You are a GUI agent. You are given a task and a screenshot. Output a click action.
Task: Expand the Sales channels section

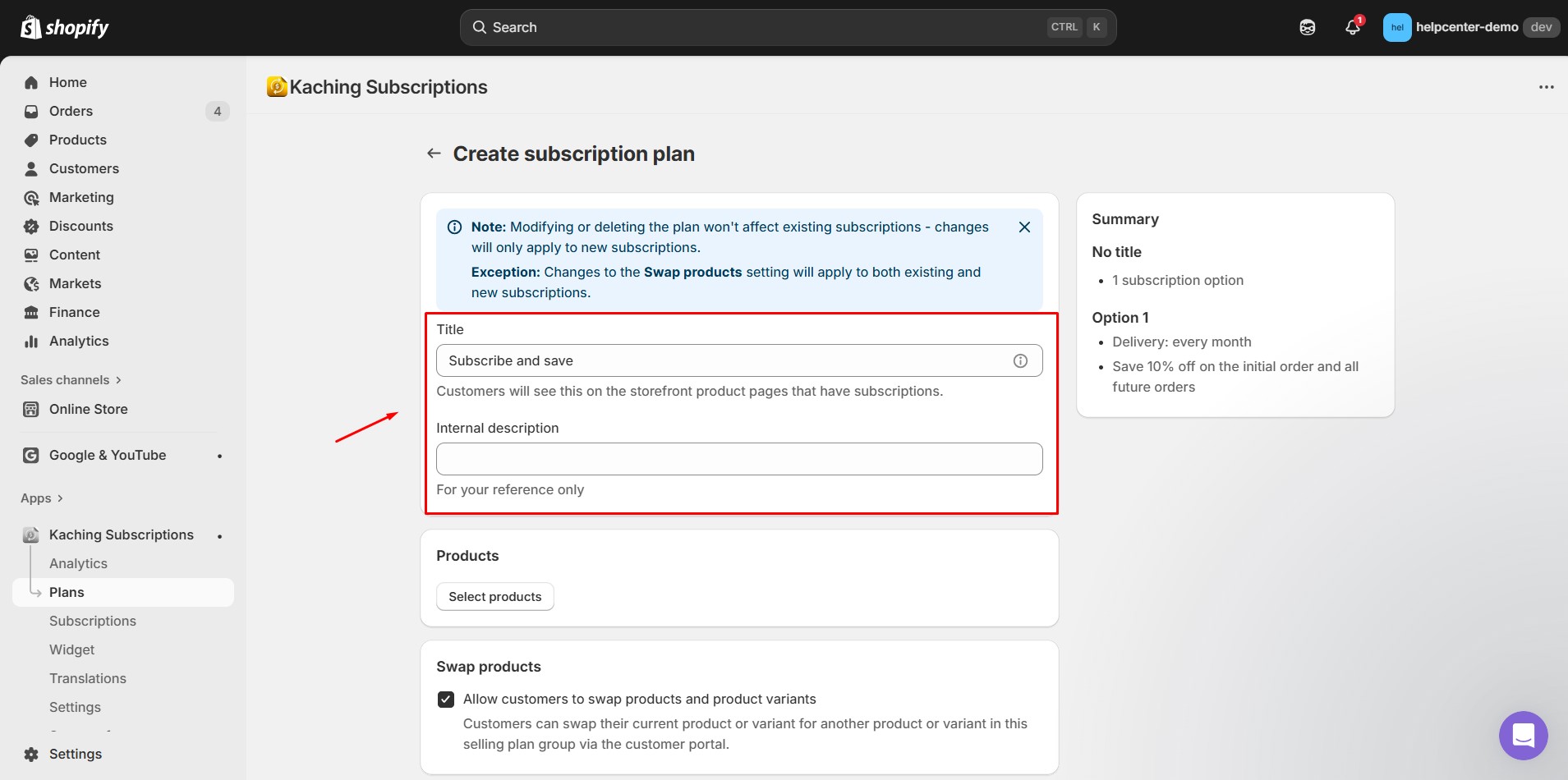(71, 380)
